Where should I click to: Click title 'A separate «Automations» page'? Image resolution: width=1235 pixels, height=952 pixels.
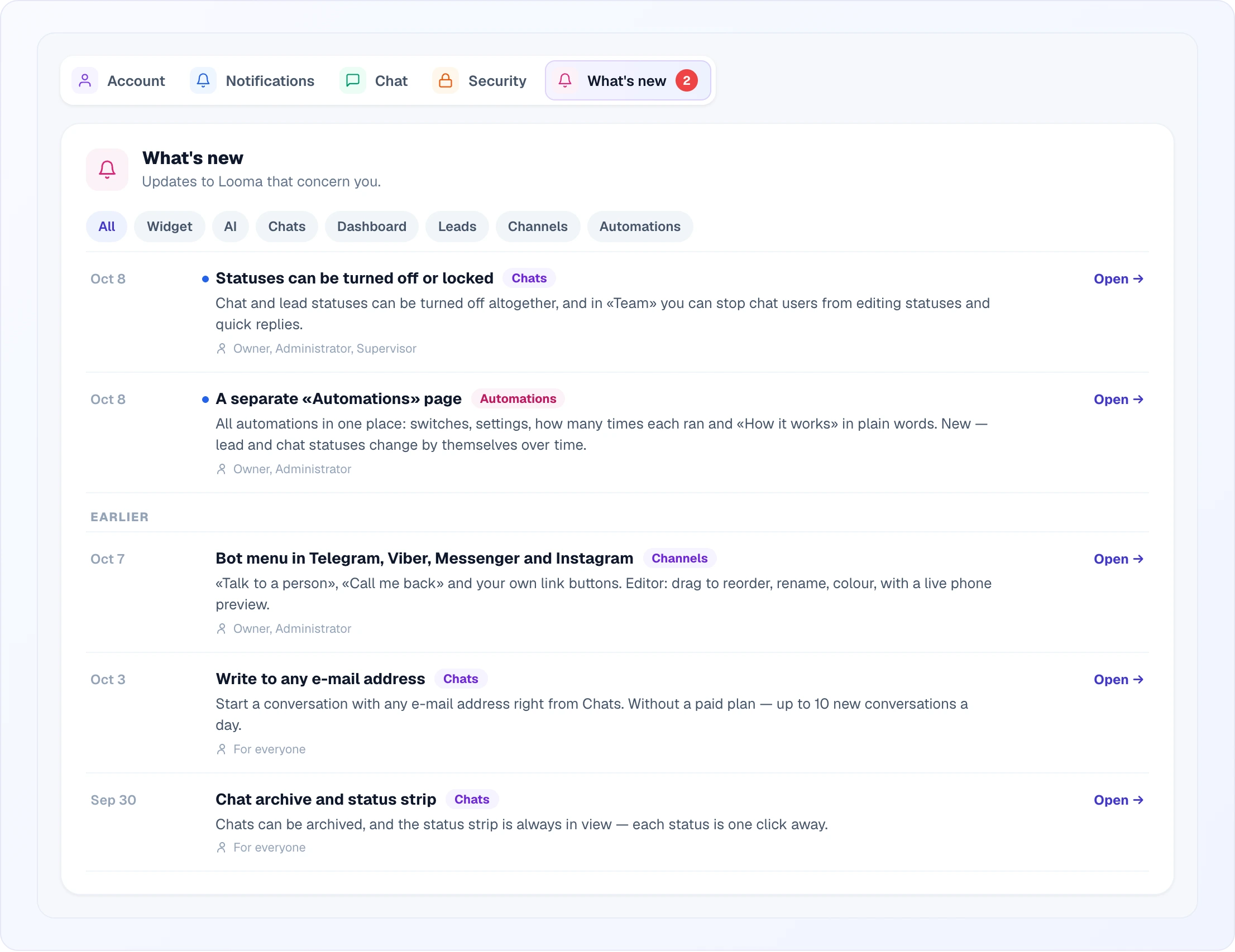[x=339, y=399]
